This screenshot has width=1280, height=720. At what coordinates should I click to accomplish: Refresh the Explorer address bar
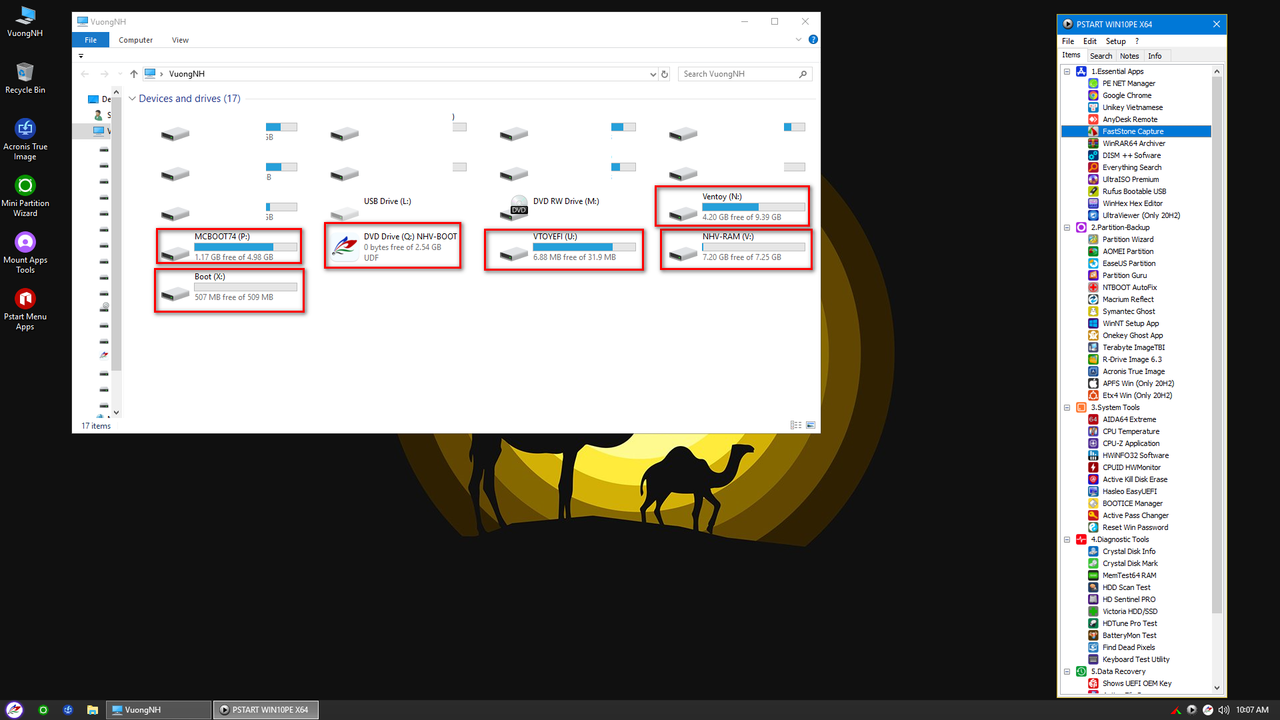point(665,74)
